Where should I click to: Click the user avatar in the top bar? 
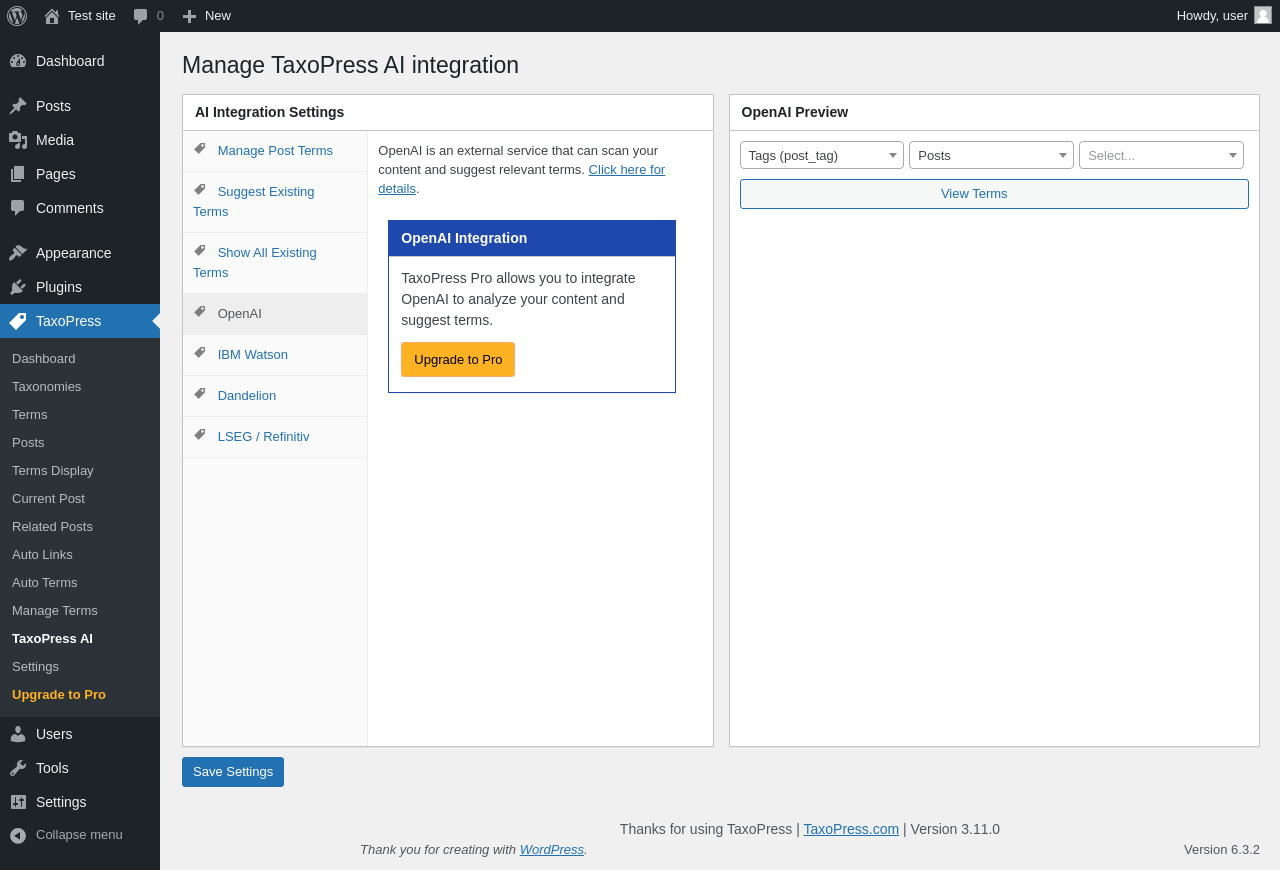(1263, 15)
